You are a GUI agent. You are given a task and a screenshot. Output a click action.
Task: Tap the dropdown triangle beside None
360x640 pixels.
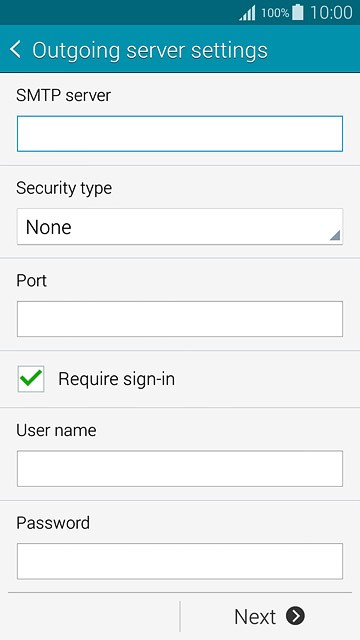click(x=335, y=235)
